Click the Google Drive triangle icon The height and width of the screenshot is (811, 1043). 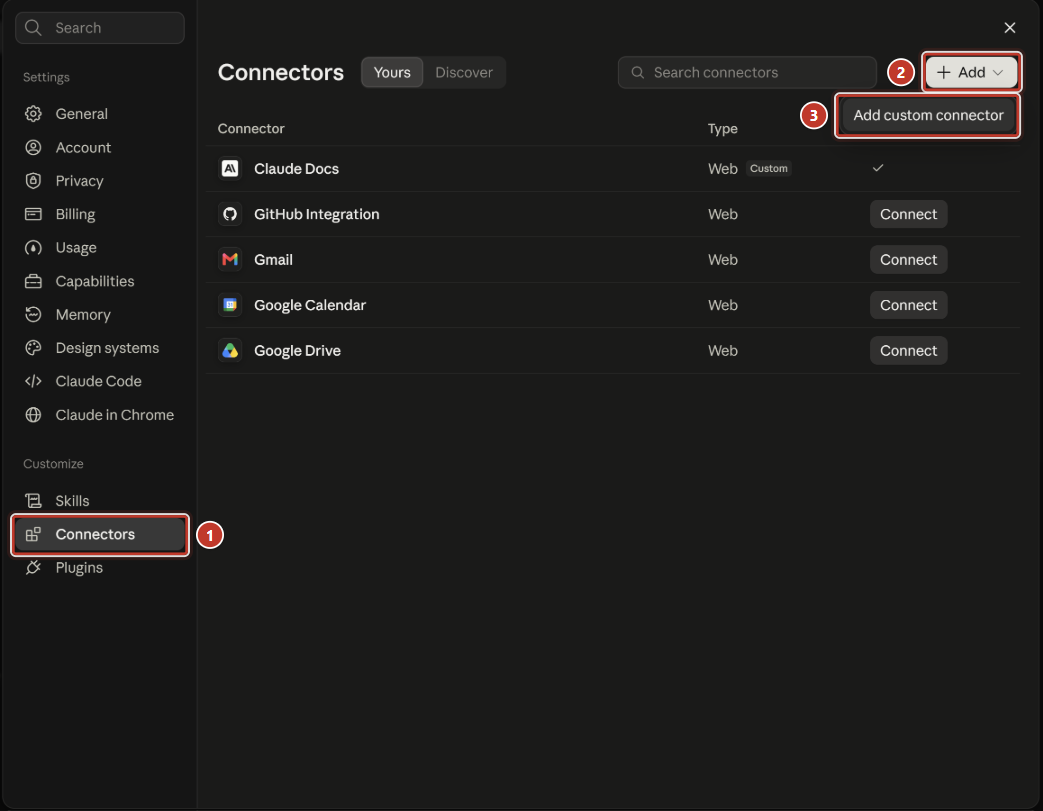[230, 350]
